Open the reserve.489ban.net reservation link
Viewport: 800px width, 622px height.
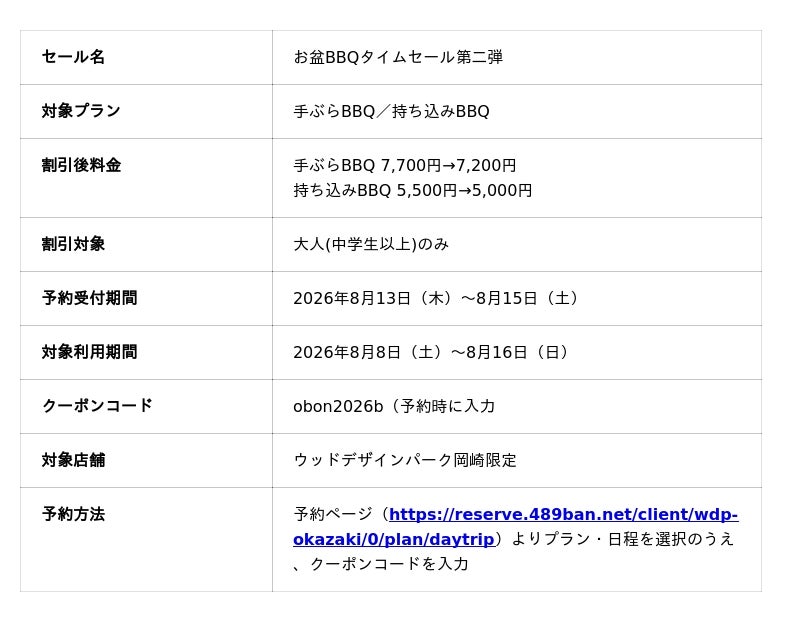coord(563,514)
